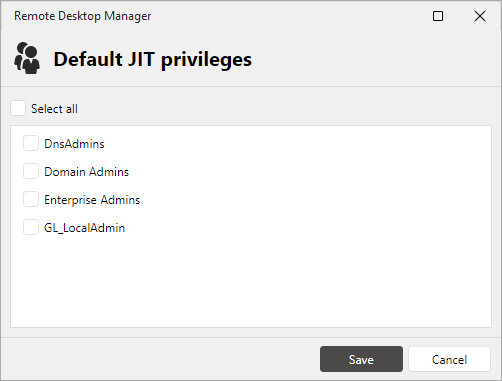Click the Default JIT privileges heading
Image resolution: width=502 pixels, height=381 pixels.
click(153, 60)
